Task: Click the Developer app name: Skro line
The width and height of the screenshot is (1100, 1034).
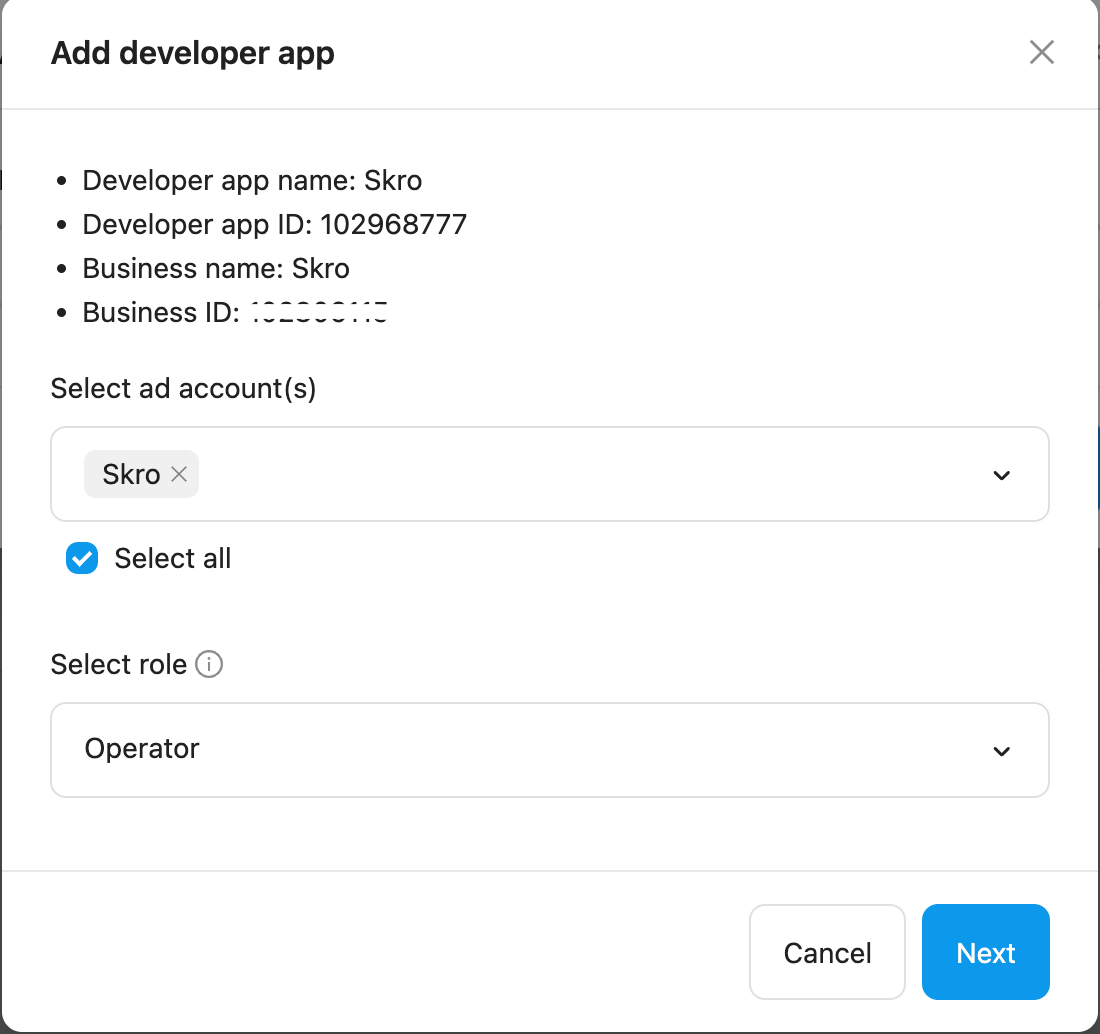Action: tap(253, 180)
